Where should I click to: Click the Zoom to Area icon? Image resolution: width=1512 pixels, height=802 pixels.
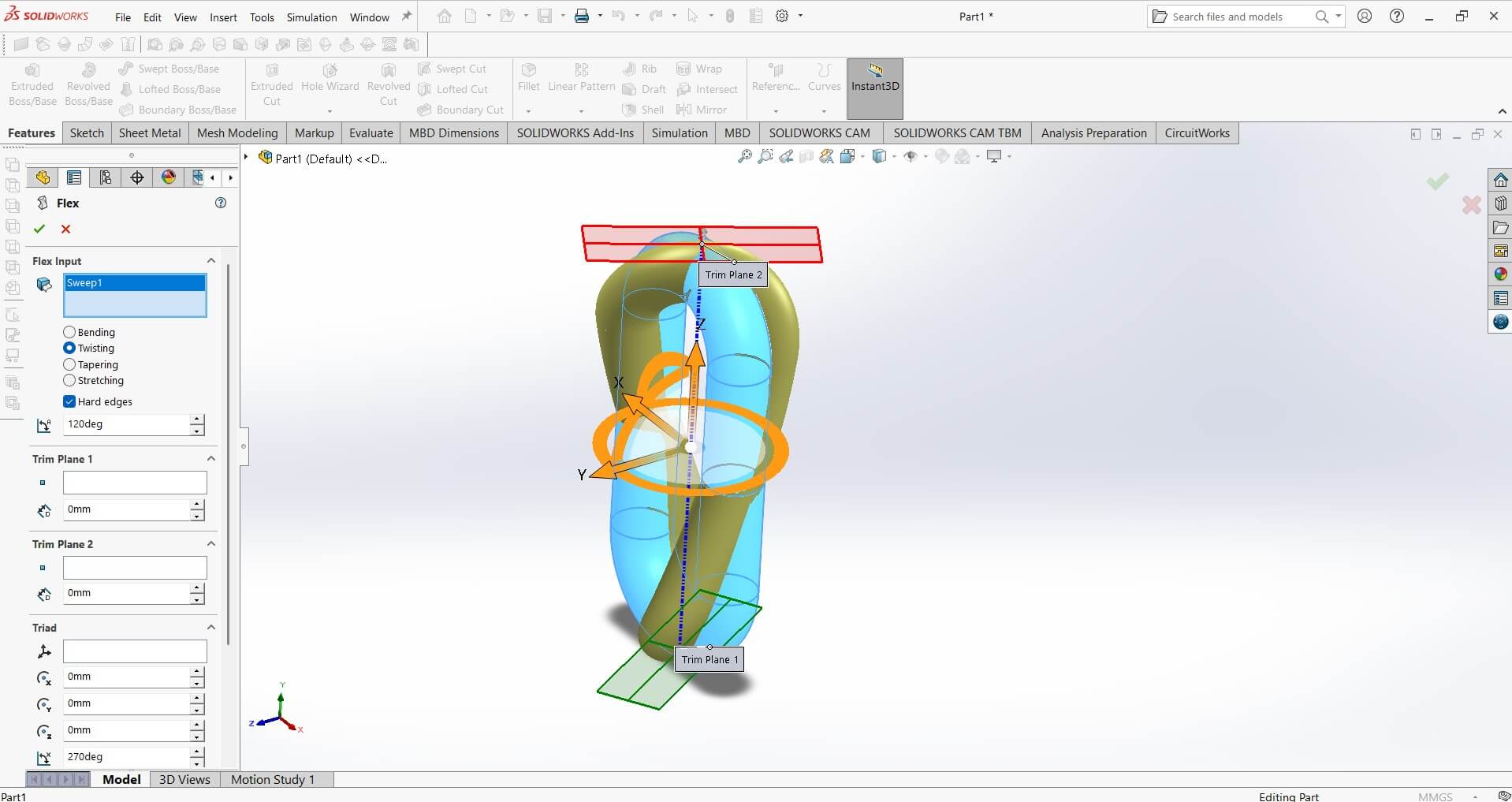(x=765, y=156)
